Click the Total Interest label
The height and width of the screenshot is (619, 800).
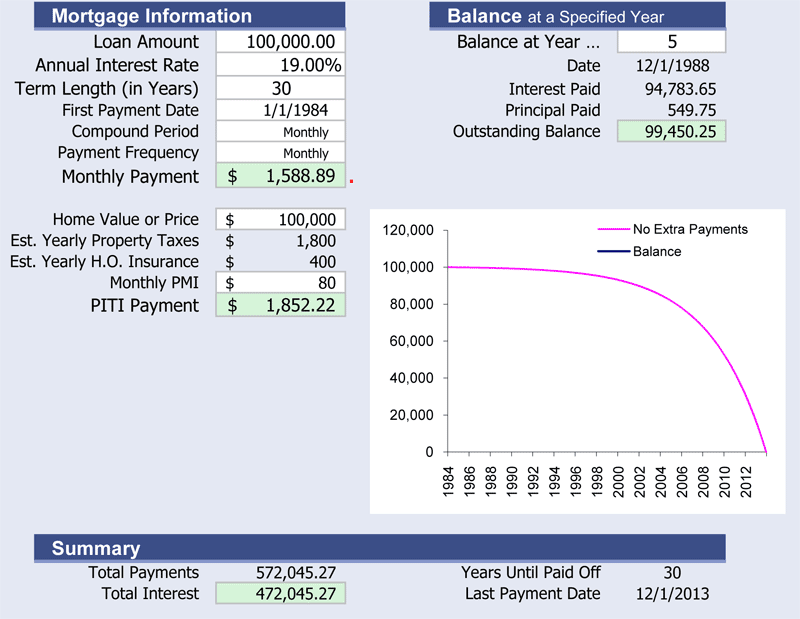point(150,593)
